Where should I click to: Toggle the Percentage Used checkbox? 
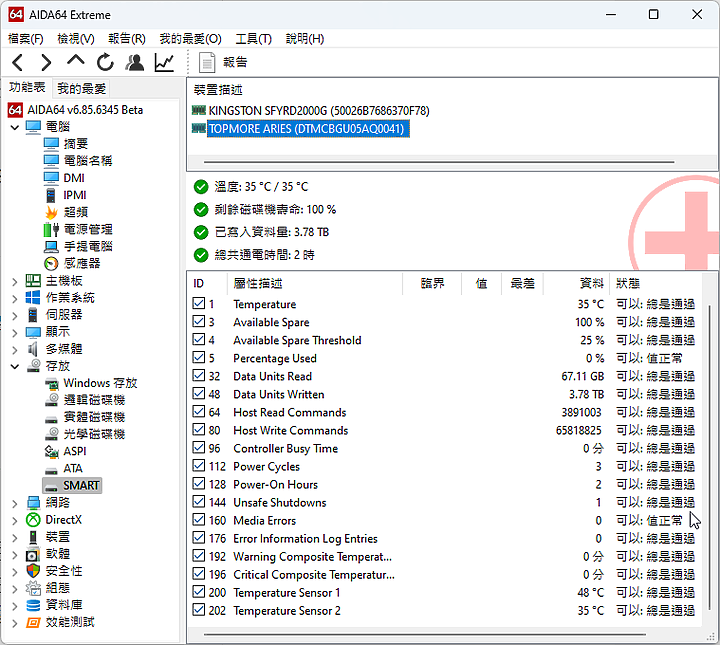coord(199,357)
